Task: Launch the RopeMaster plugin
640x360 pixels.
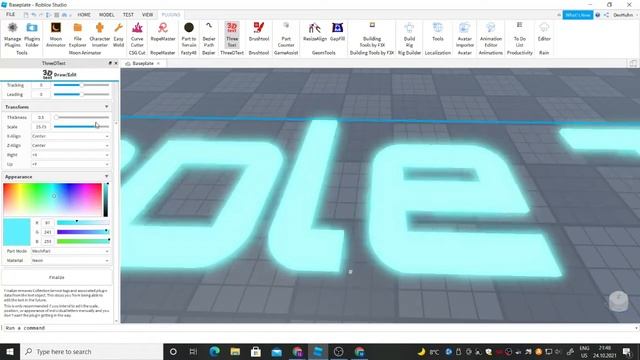Action: tap(163, 32)
